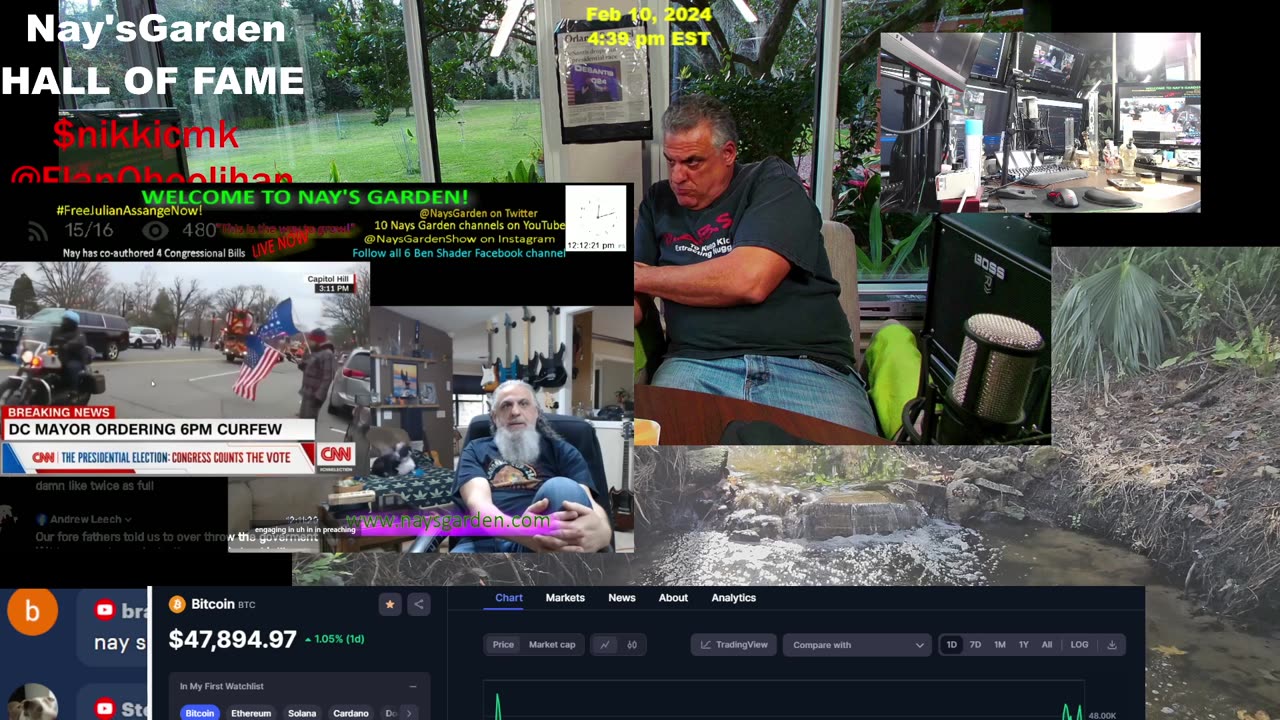Image resolution: width=1280 pixels, height=720 pixels.
Task: Select the Market cap chart toggle
Action: pyautogui.click(x=552, y=645)
